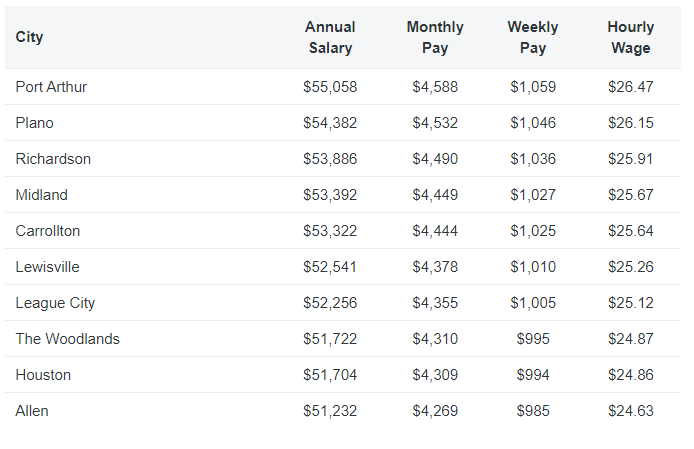Select the Monthly Pay column header
The width and height of the screenshot is (694, 449).
pos(435,37)
